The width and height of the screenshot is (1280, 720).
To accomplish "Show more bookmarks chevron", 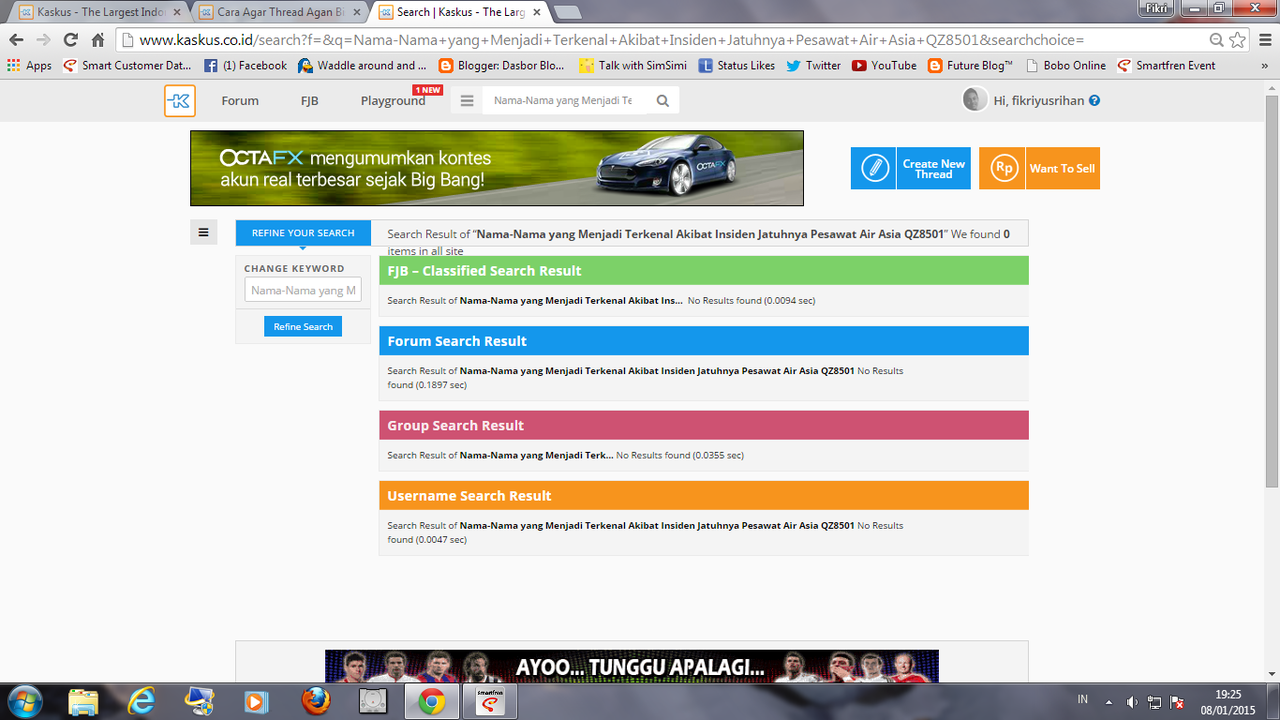I will tap(1266, 65).
